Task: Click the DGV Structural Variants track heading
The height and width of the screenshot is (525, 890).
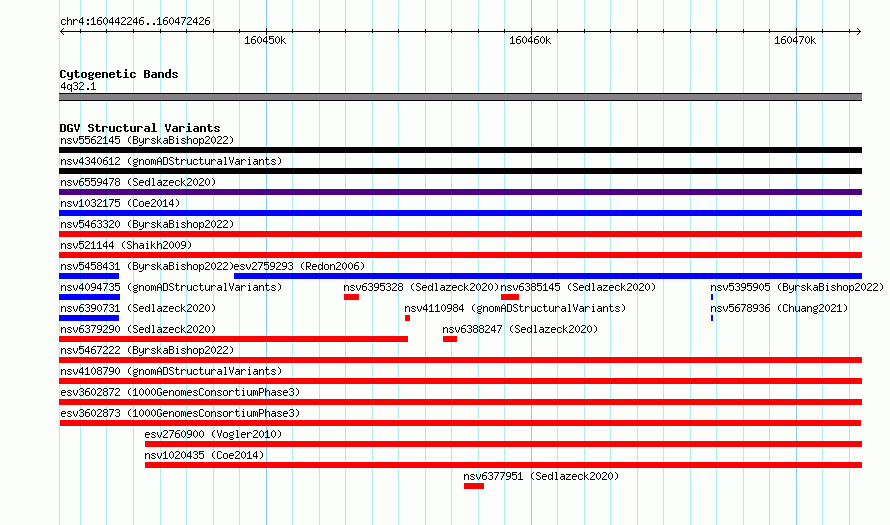Action: [x=140, y=128]
